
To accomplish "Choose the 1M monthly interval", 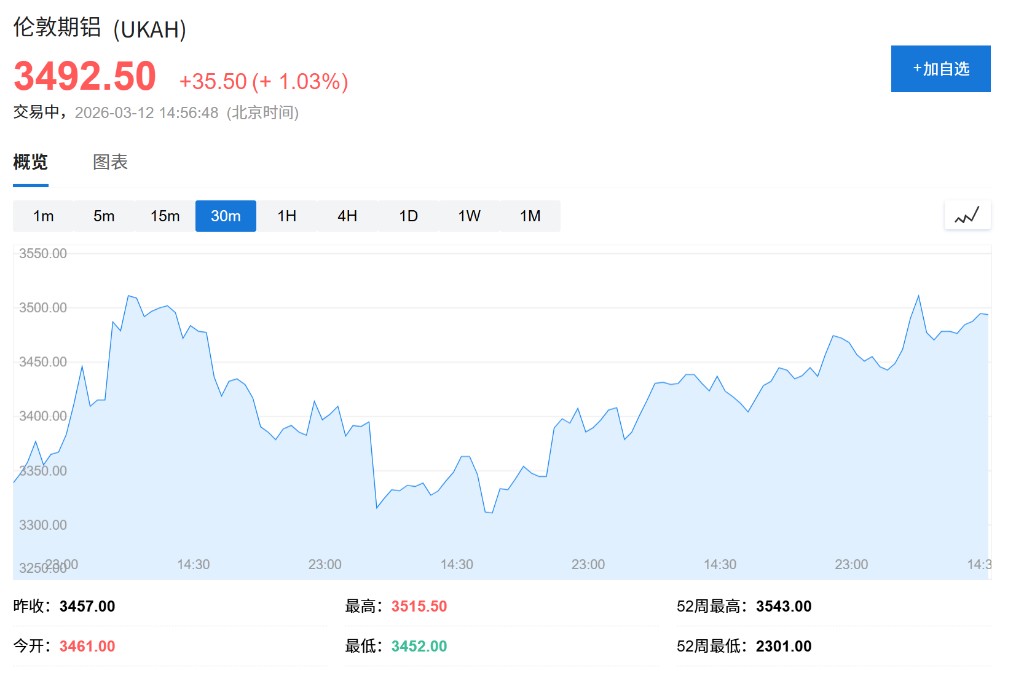I will point(530,216).
